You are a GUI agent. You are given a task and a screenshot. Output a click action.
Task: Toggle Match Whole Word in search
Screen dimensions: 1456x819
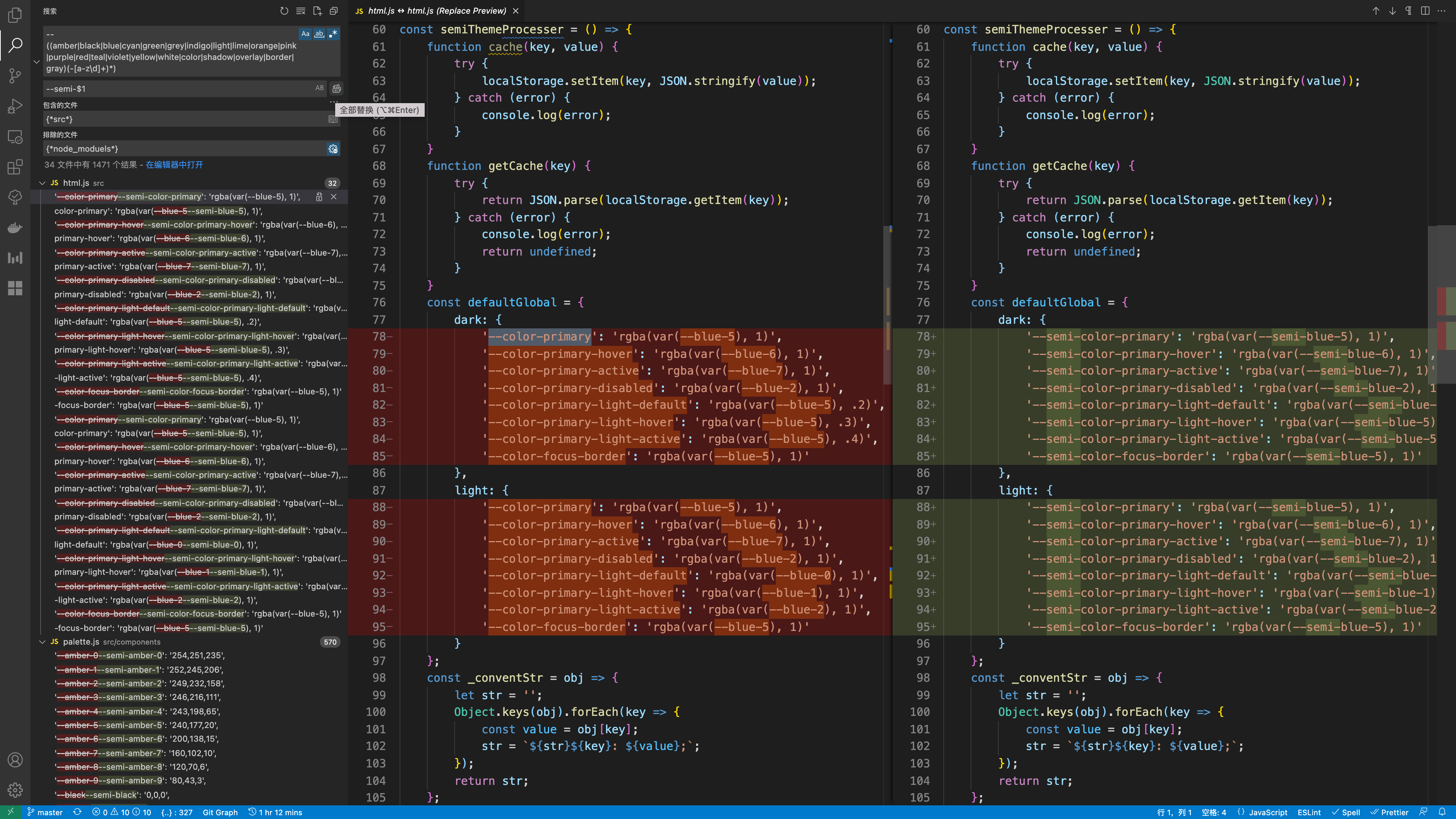[319, 34]
